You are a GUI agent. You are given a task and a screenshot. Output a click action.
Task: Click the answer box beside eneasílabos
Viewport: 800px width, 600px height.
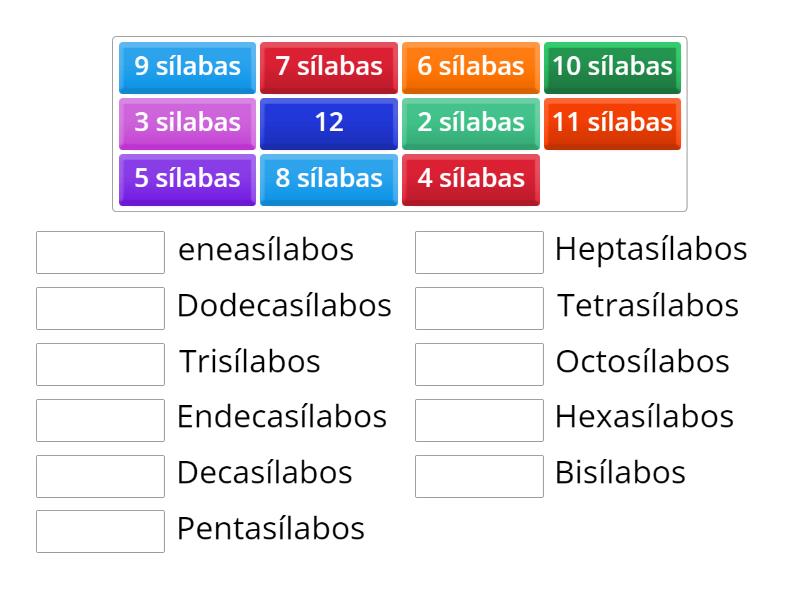[99, 251]
